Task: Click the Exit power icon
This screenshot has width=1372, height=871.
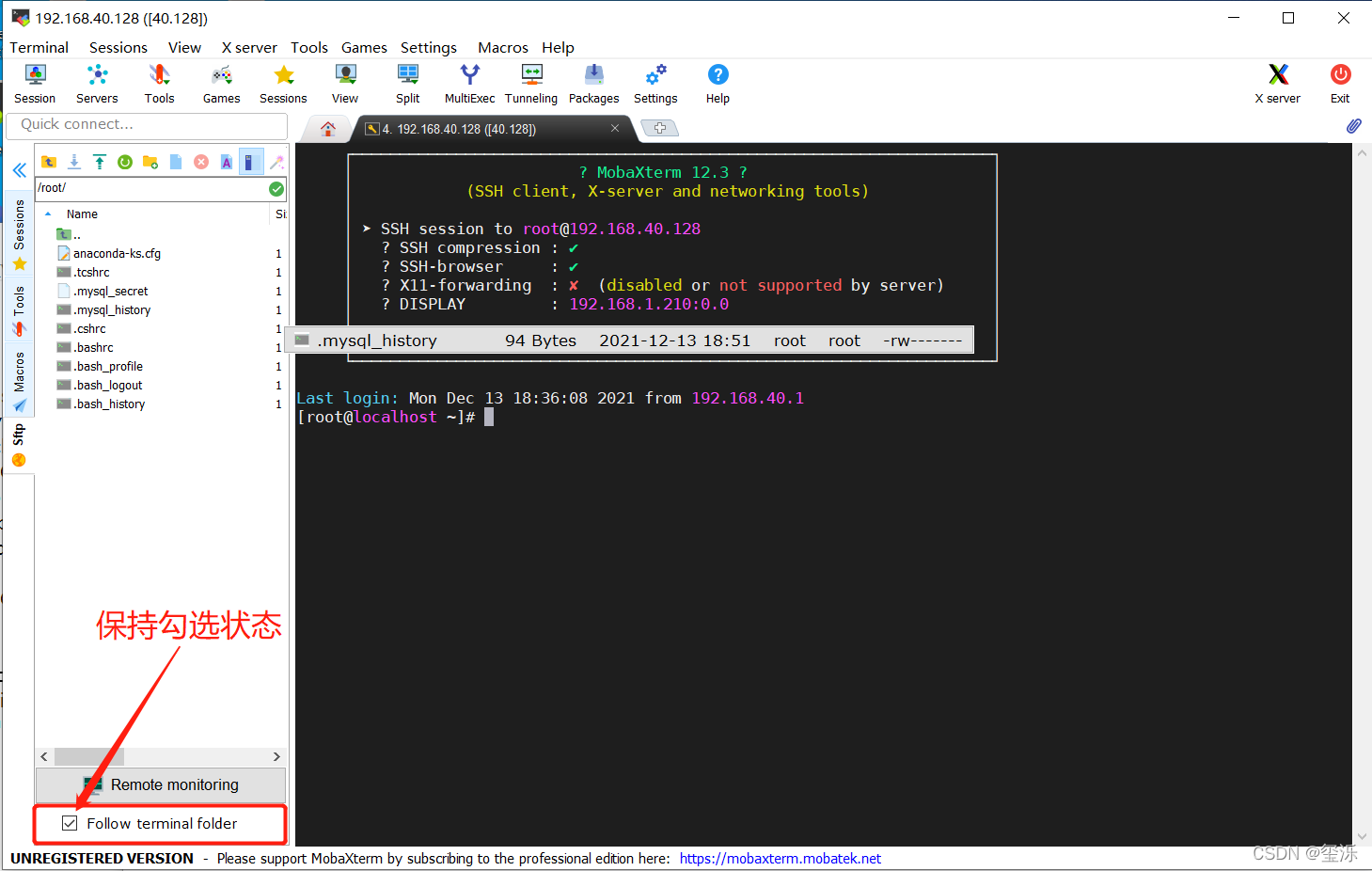Action: point(1340,84)
